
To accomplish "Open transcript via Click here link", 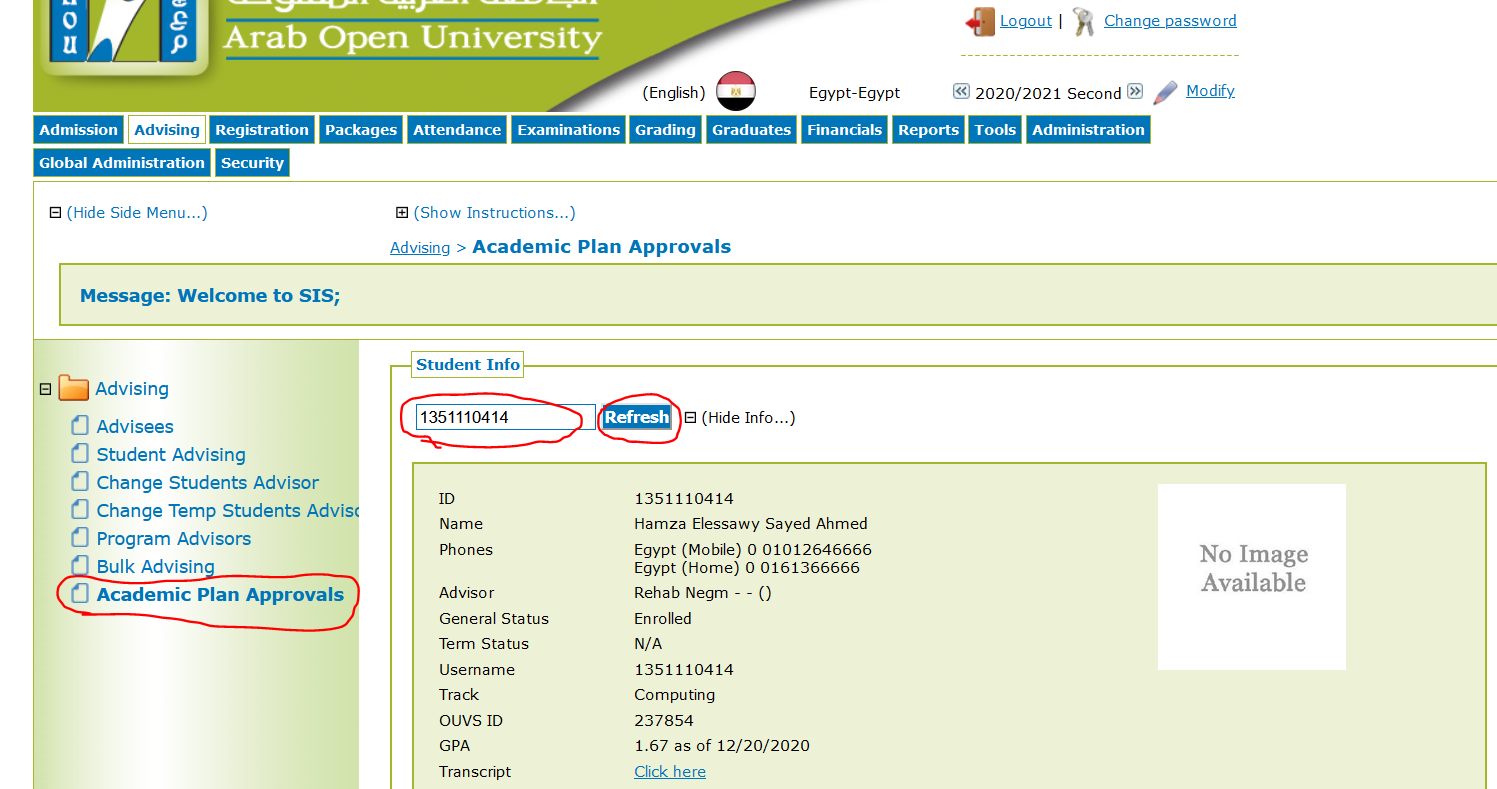I will (x=670, y=772).
